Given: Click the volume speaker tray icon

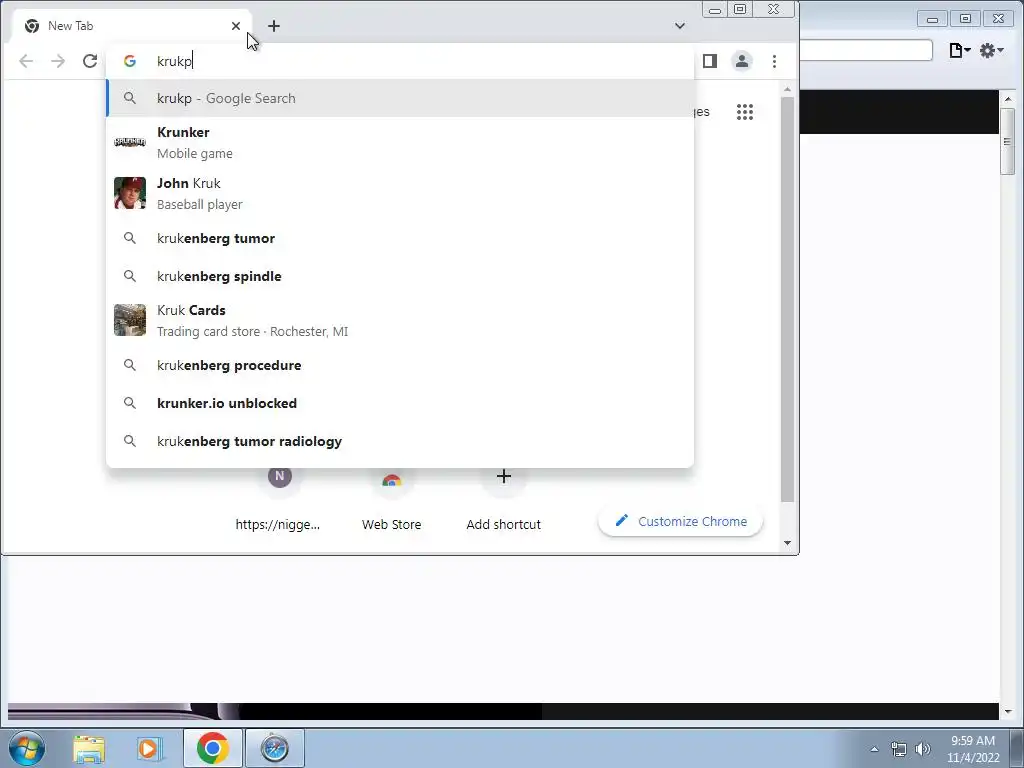Looking at the screenshot, I should (x=923, y=749).
